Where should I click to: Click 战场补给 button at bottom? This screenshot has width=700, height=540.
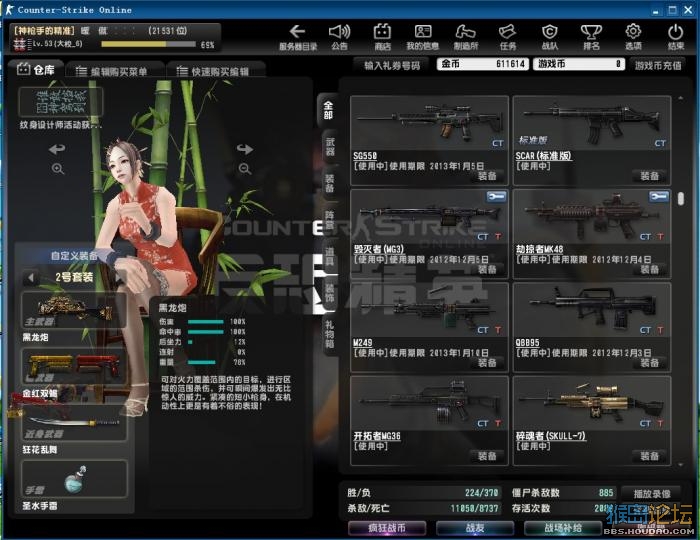coord(563,528)
